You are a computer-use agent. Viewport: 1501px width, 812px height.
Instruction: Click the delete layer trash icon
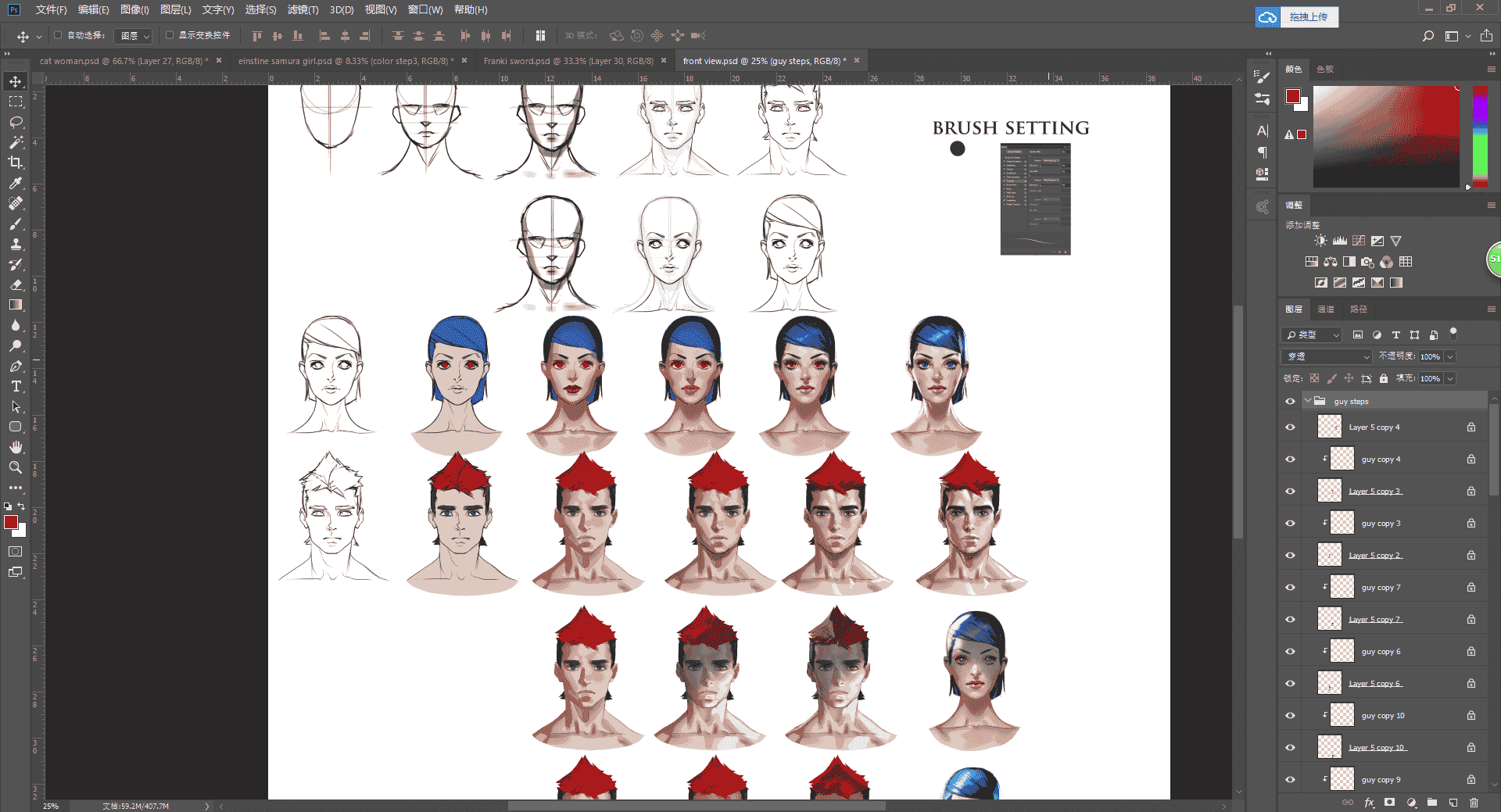(1474, 802)
